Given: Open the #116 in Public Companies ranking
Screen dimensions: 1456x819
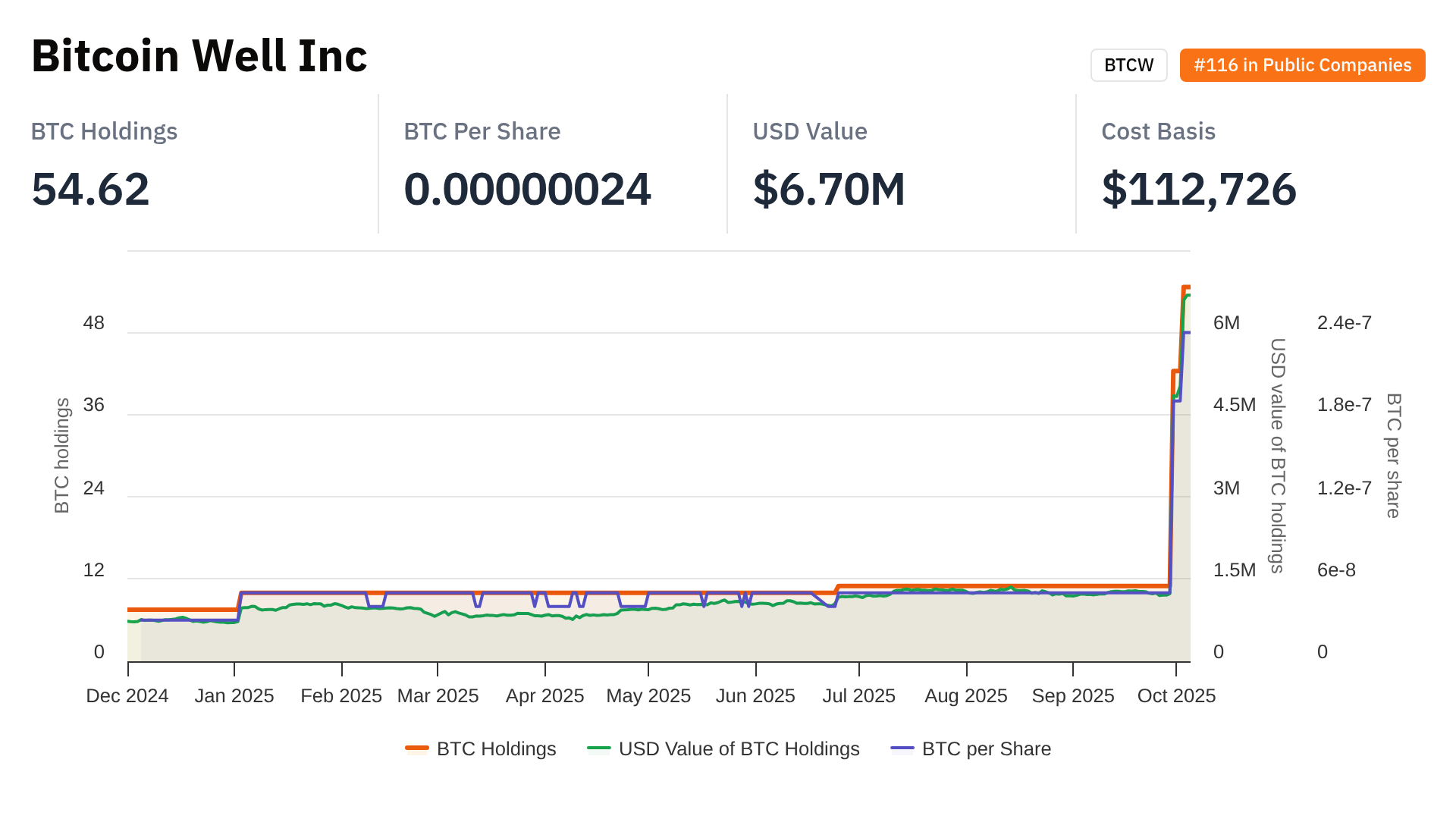Looking at the screenshot, I should coord(1302,65).
